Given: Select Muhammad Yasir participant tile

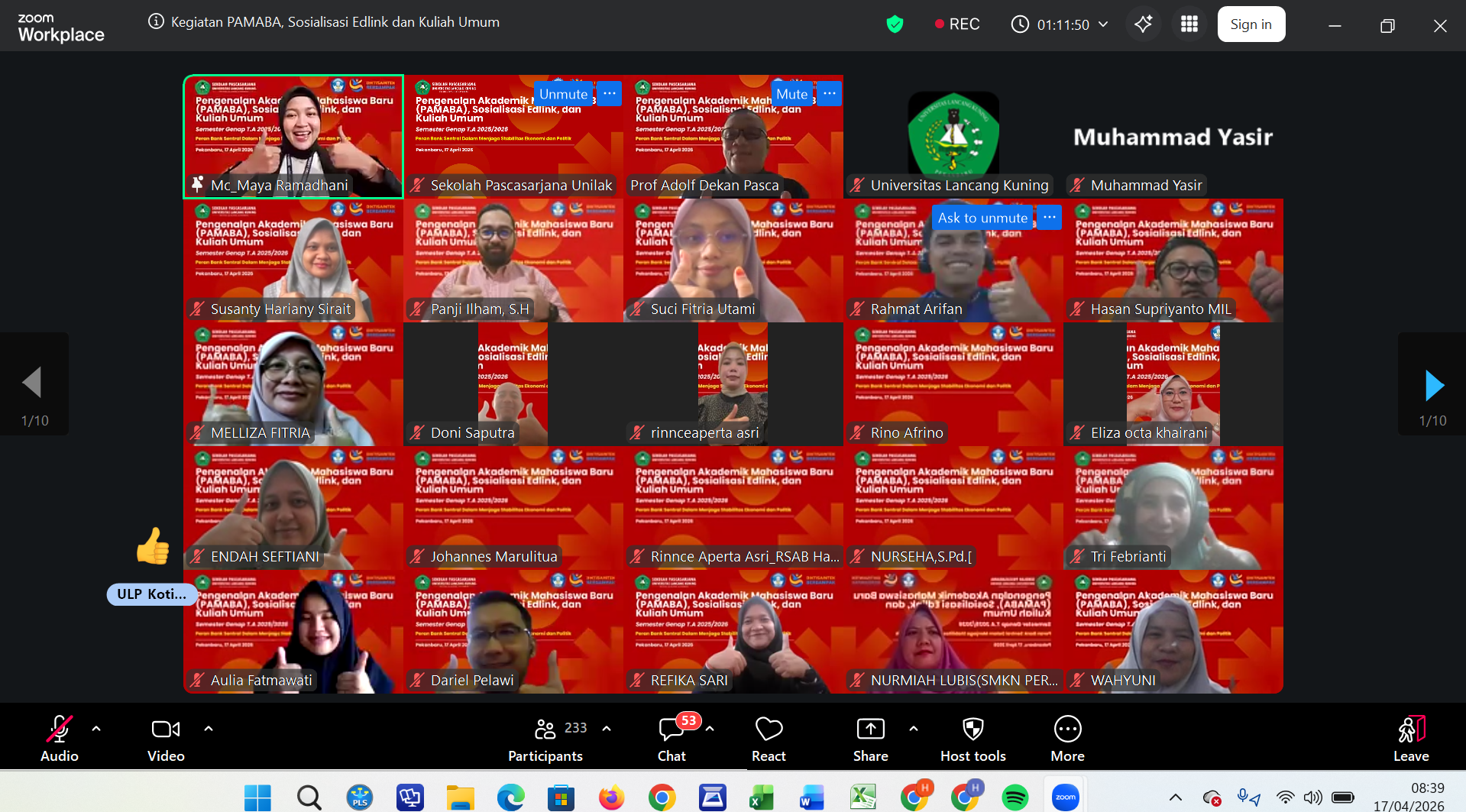Looking at the screenshot, I should 1173,137.
